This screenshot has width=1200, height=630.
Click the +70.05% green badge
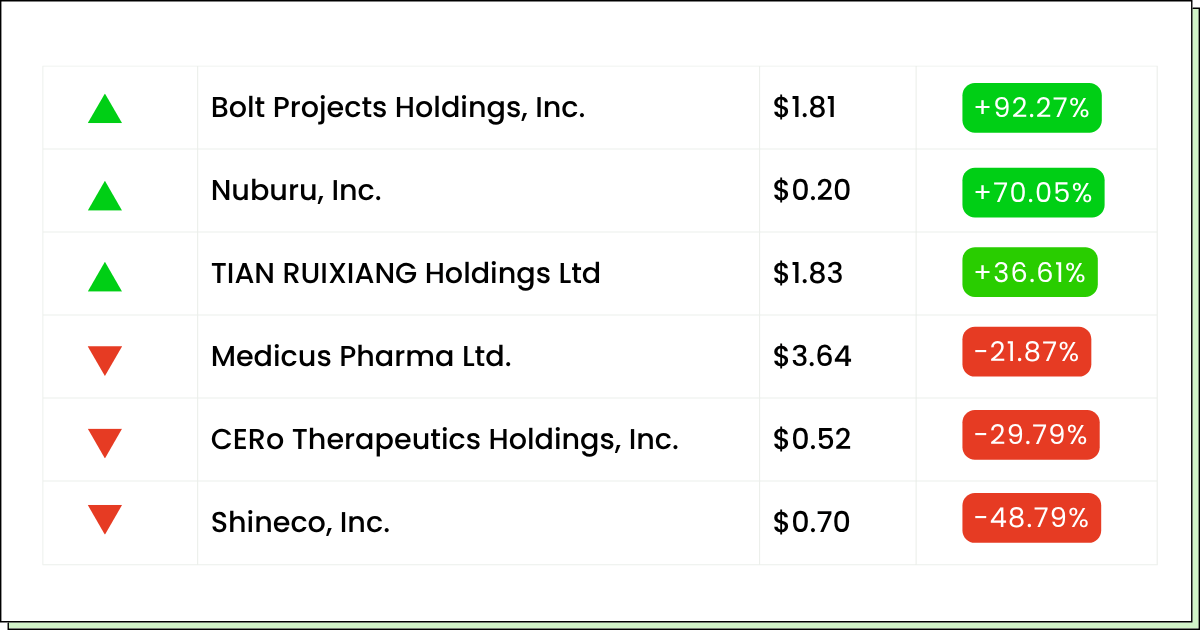click(1033, 192)
